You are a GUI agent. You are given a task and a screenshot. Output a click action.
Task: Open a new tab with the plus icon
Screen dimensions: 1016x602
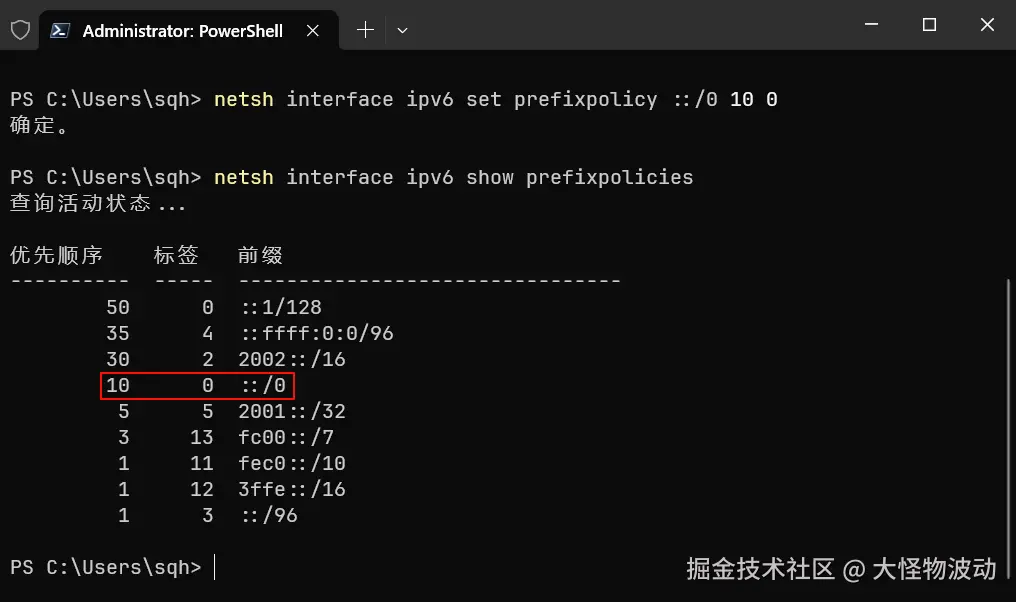365,31
